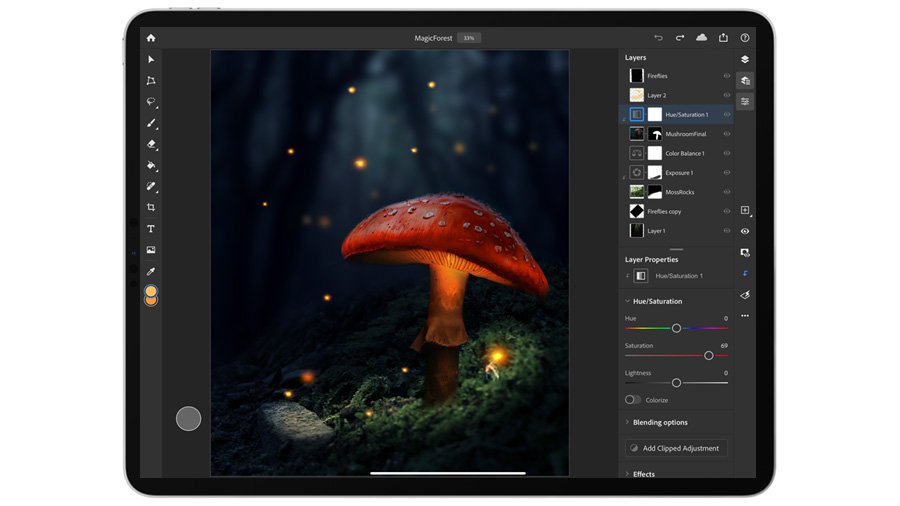Select the Eraser tool

[x=151, y=144]
